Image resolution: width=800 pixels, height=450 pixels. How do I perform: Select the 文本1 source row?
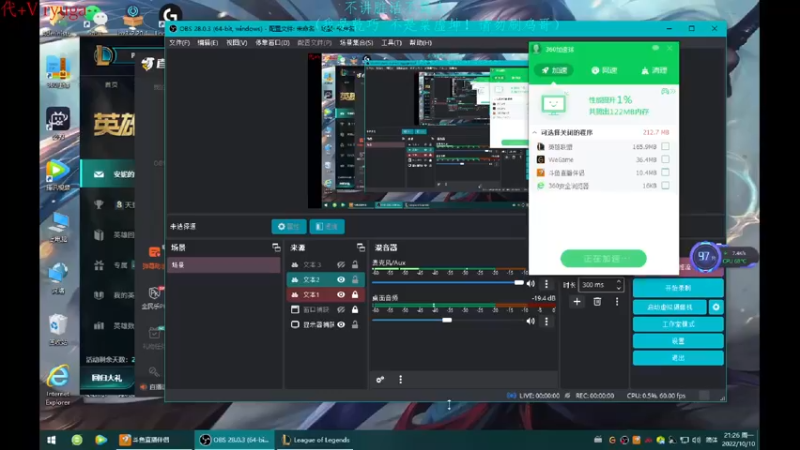click(326, 294)
